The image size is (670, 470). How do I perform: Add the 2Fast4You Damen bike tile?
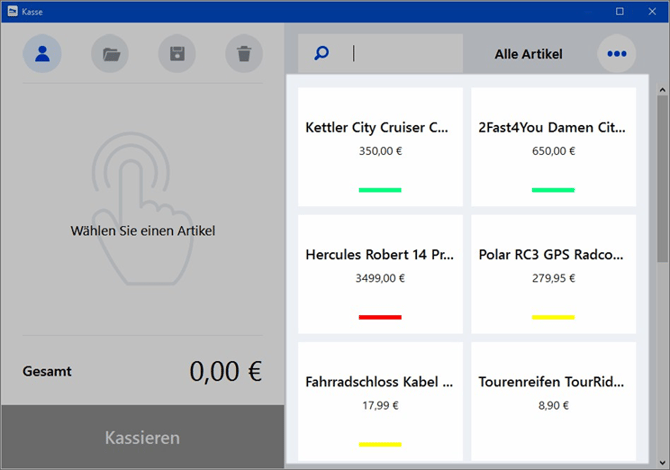553,146
